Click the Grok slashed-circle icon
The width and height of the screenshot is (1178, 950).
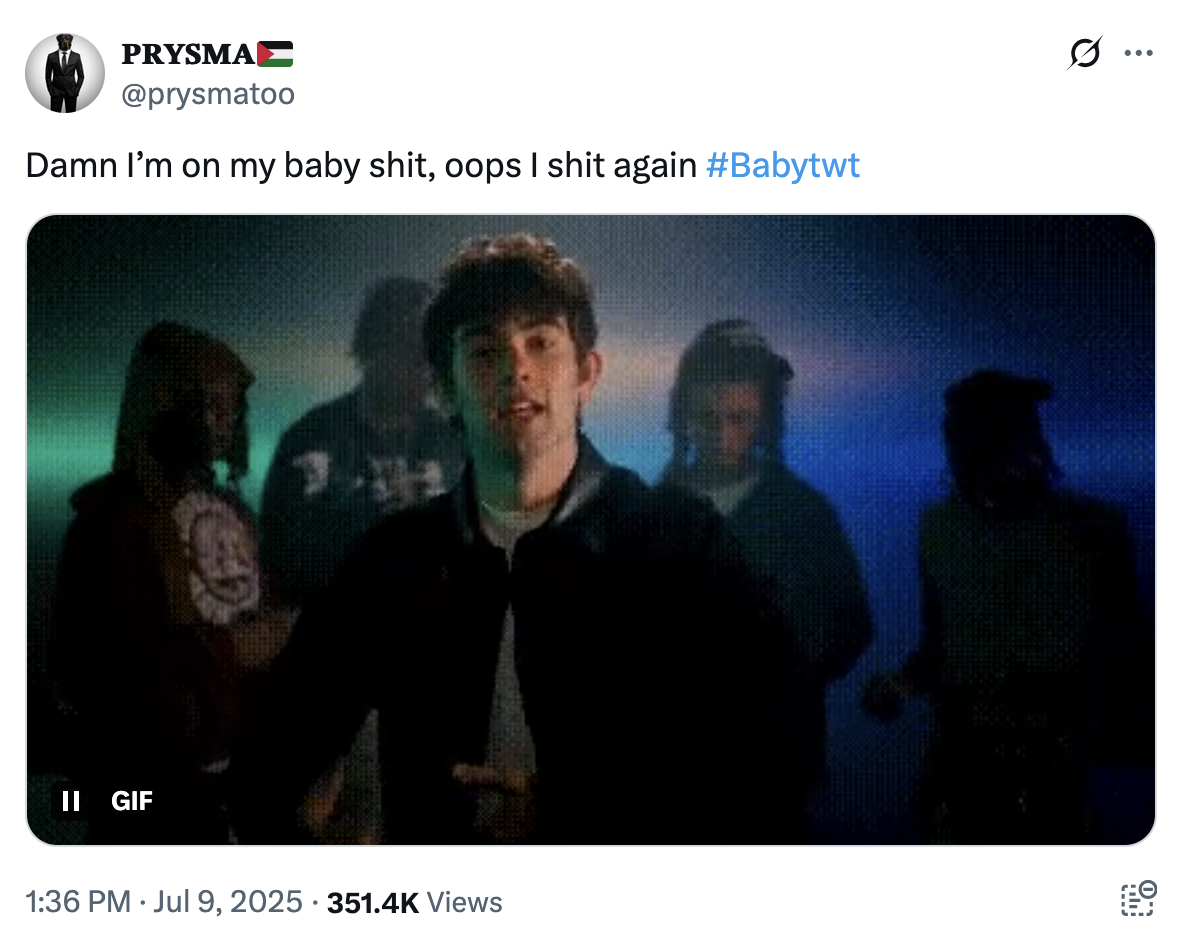pos(1085,53)
